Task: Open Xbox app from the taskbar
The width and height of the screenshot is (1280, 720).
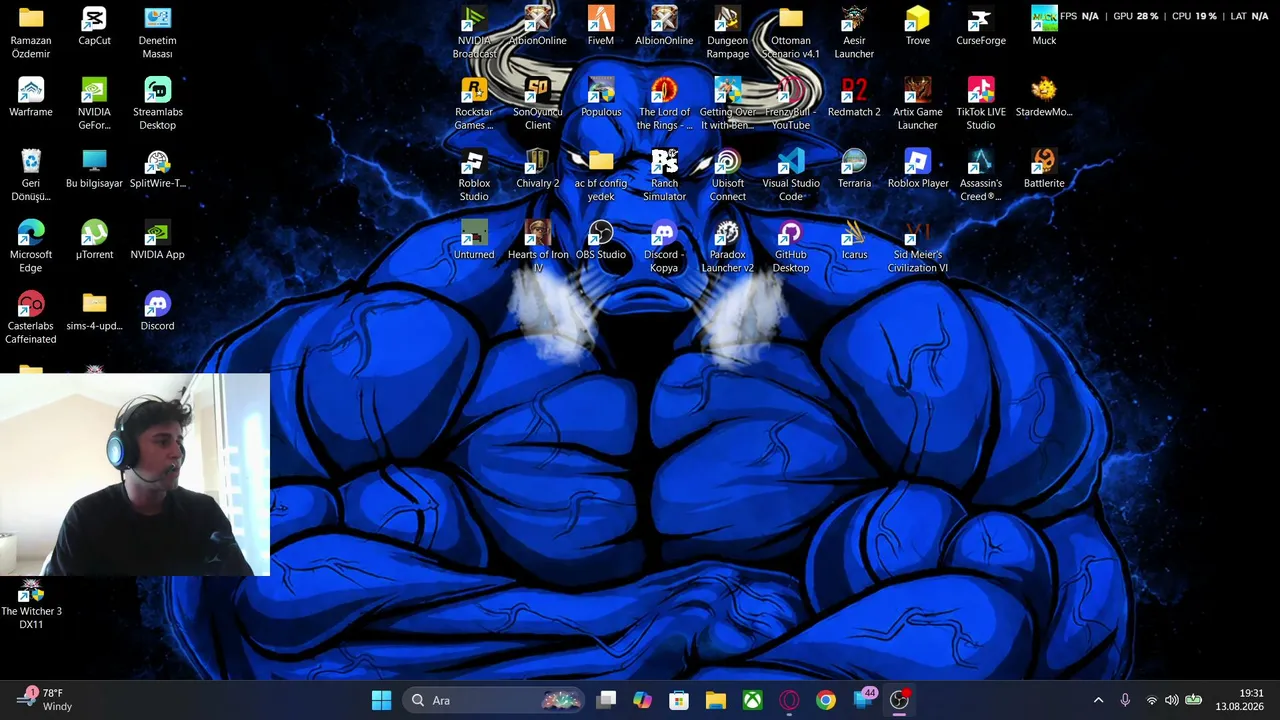Action: (x=752, y=700)
